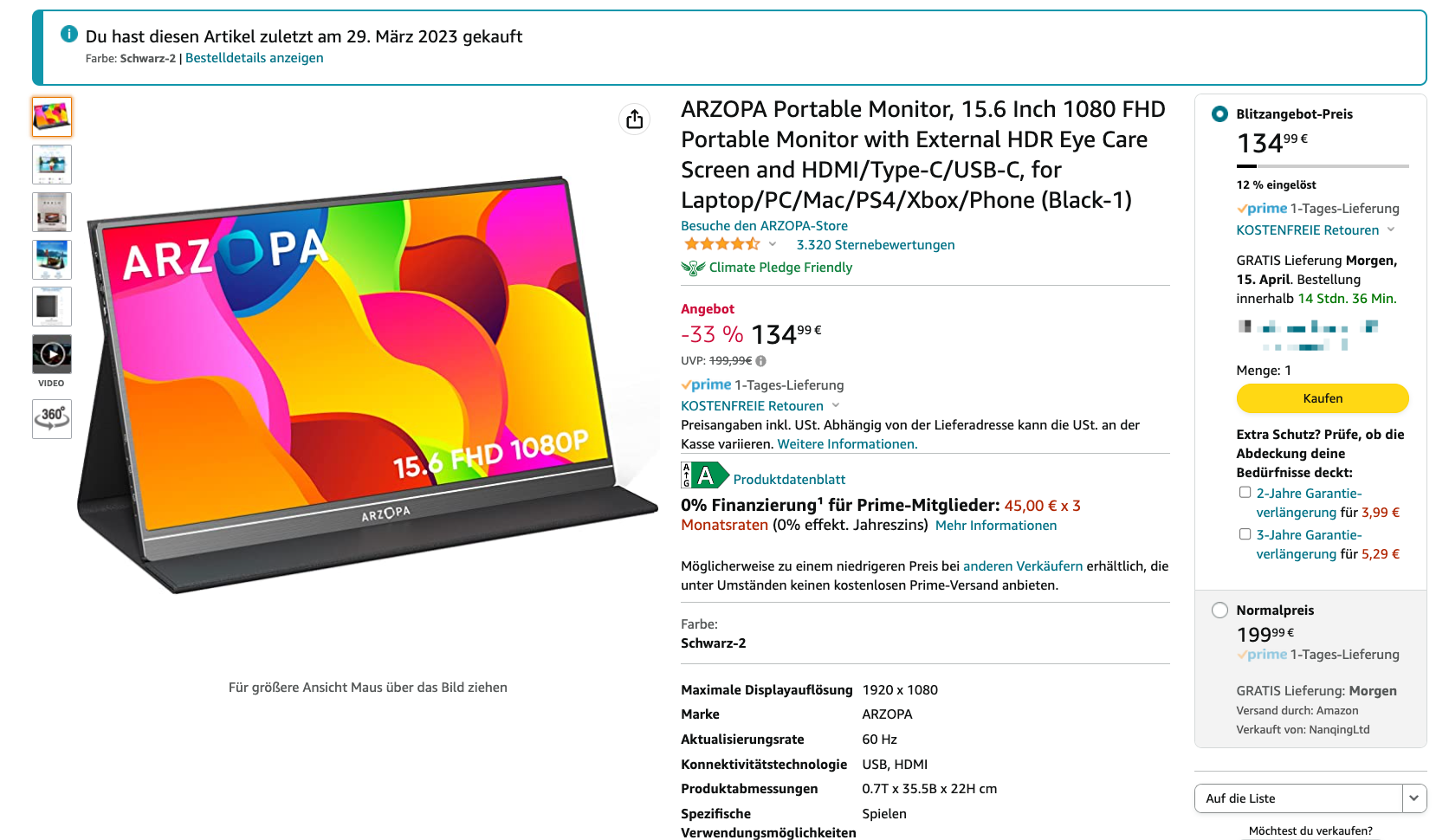The image size is (1449, 840).
Task: Click the Blitzangebot claimed progress bar
Action: pyautogui.click(x=1323, y=165)
